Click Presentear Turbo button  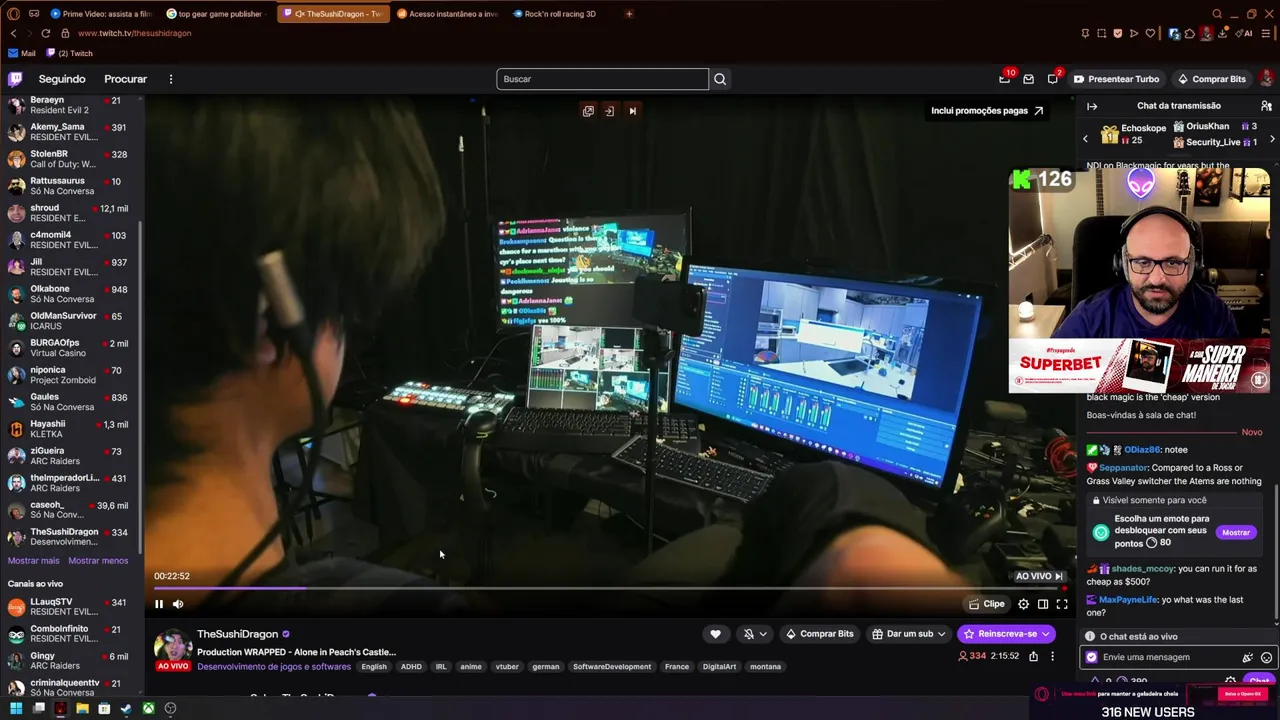(x=1117, y=79)
